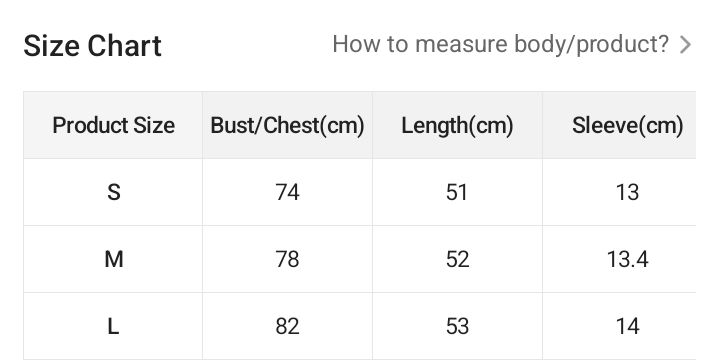Open the right chevron arrow beside measure help
Image resolution: width=720 pixels, height=364 pixels.
pos(685,45)
